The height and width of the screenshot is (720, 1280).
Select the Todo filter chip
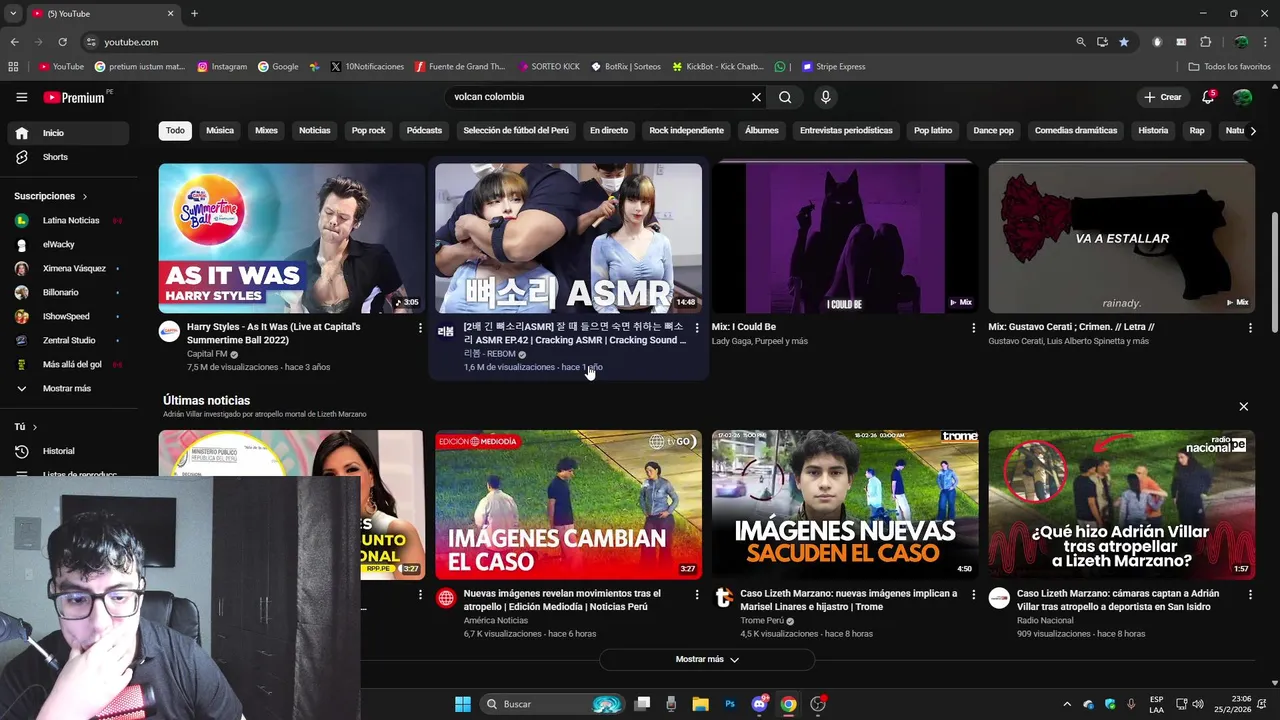click(175, 131)
